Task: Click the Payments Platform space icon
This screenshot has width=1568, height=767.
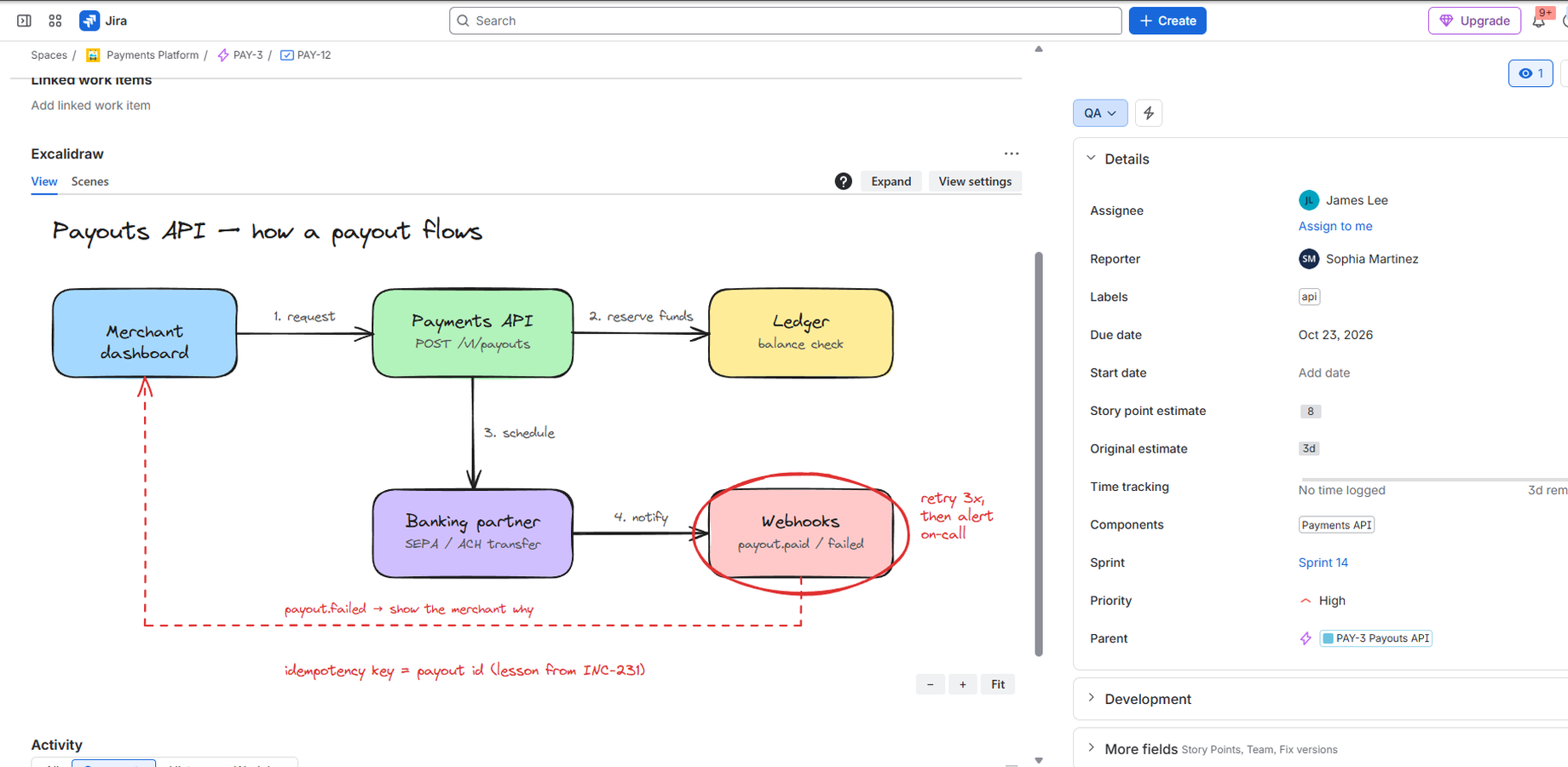Action: [x=93, y=55]
